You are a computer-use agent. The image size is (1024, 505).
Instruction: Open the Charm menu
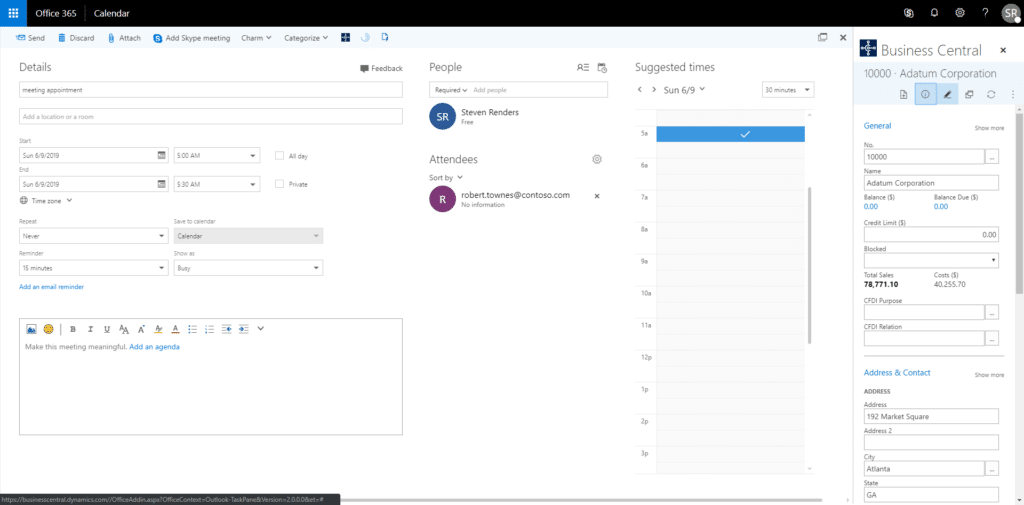click(257, 38)
